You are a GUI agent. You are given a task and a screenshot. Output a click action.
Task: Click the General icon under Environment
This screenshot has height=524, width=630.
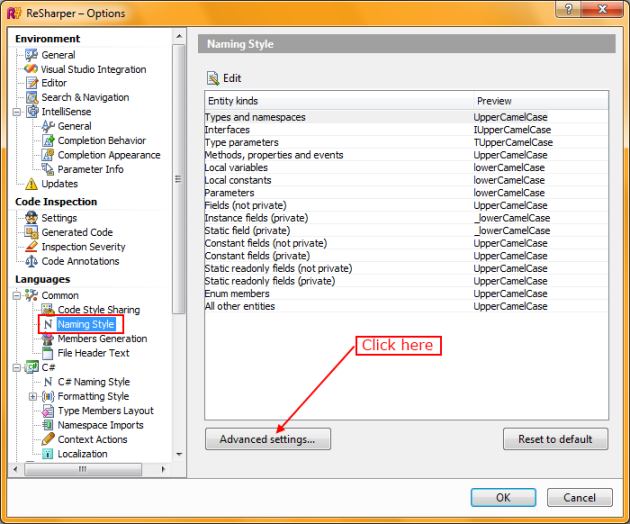[31, 55]
